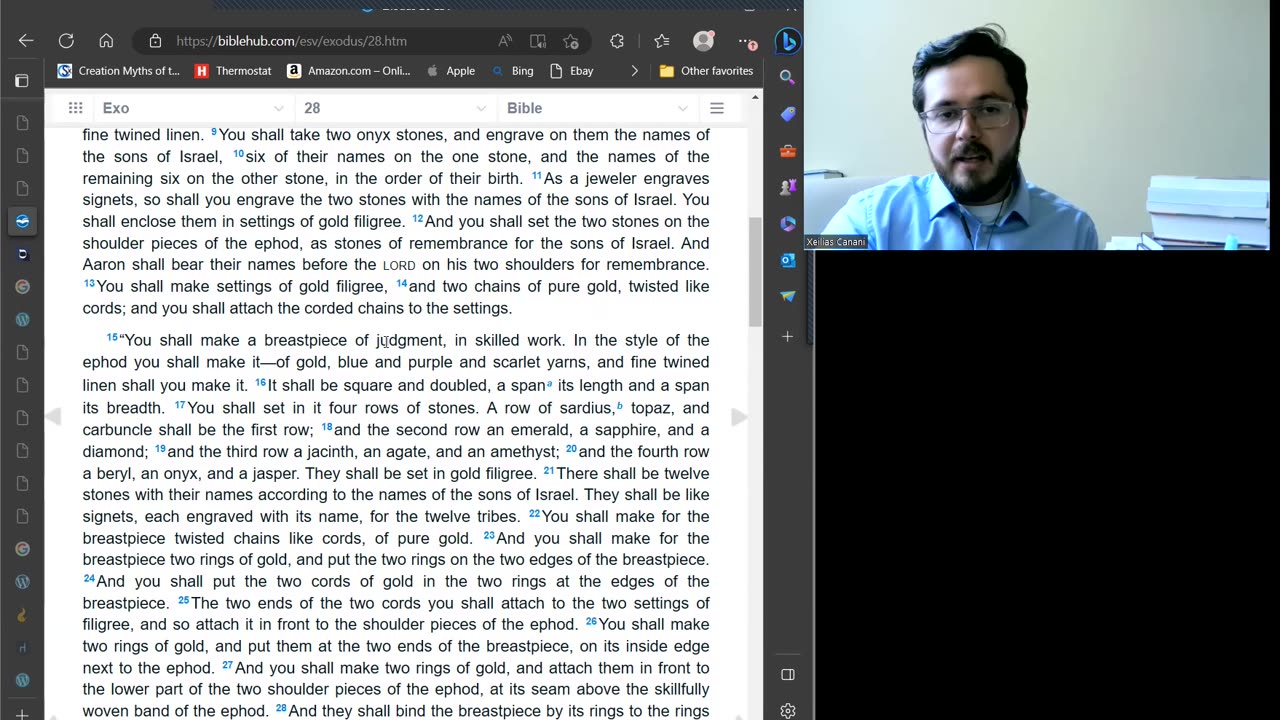Expand the Bible version dropdown
Image resolution: width=1280 pixels, height=720 pixels.
597,108
